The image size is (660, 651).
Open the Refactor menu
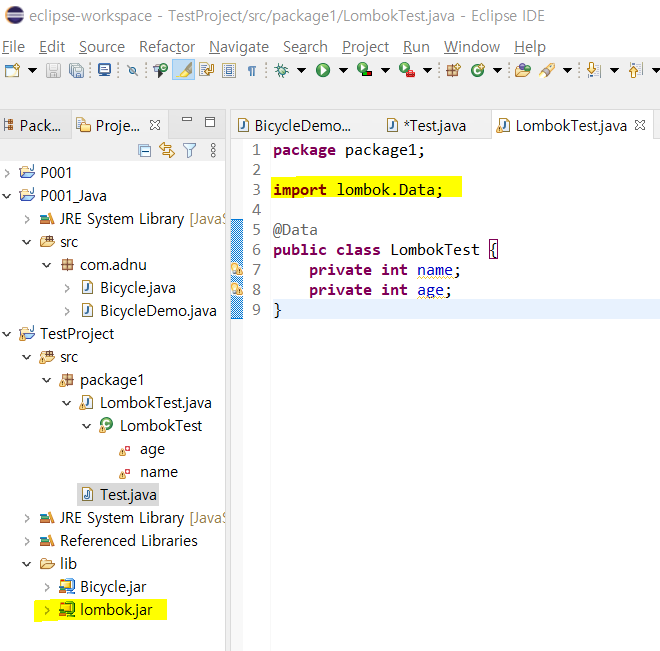167,47
